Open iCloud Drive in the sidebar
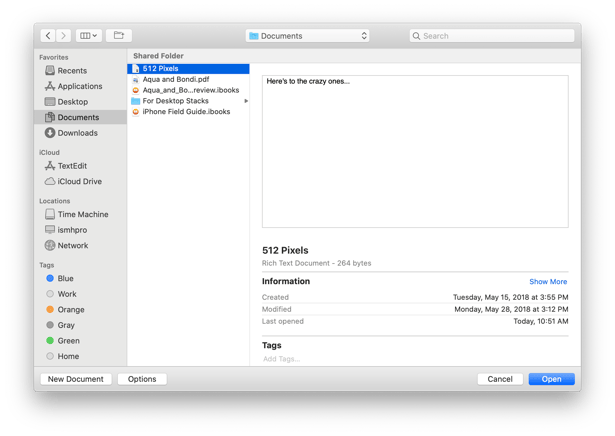The width and height of the screenshot is (615, 436). click(80, 182)
